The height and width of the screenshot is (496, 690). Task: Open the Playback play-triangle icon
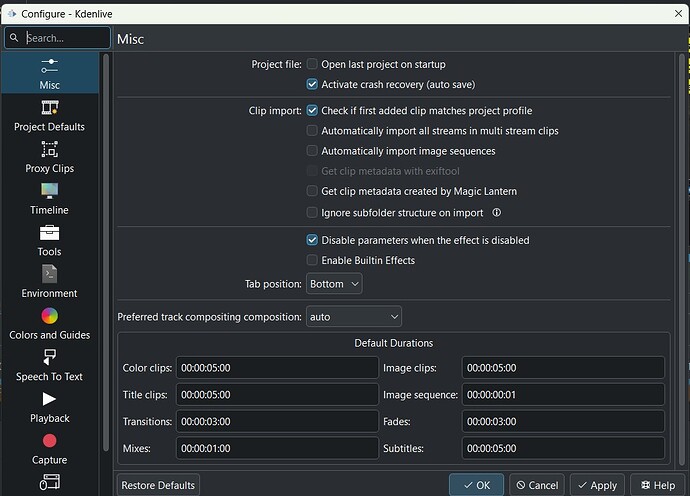coord(49,399)
